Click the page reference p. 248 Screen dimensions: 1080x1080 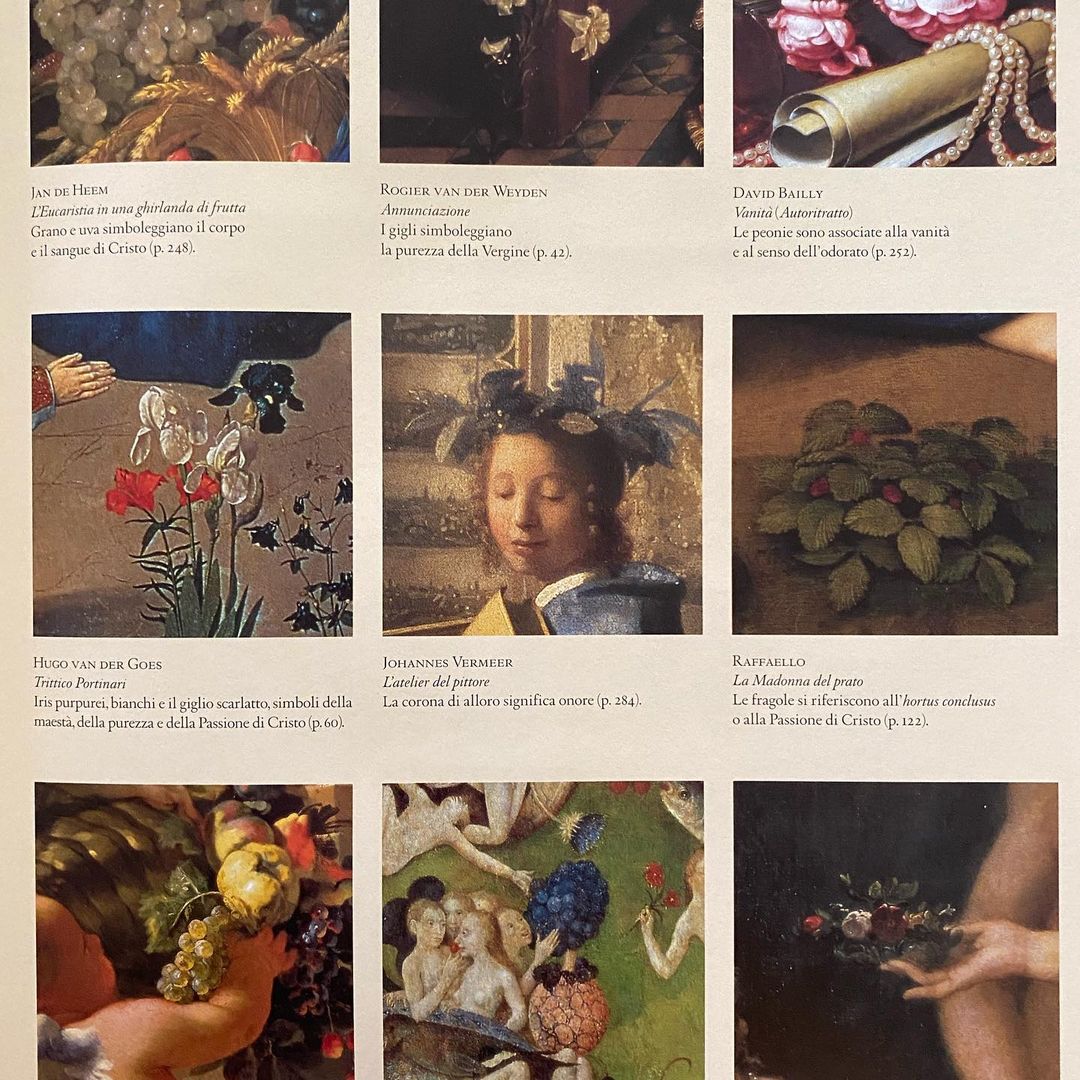171,248
